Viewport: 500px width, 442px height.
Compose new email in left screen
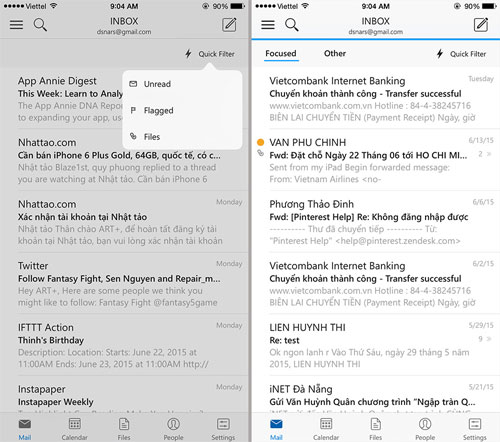pos(229,25)
